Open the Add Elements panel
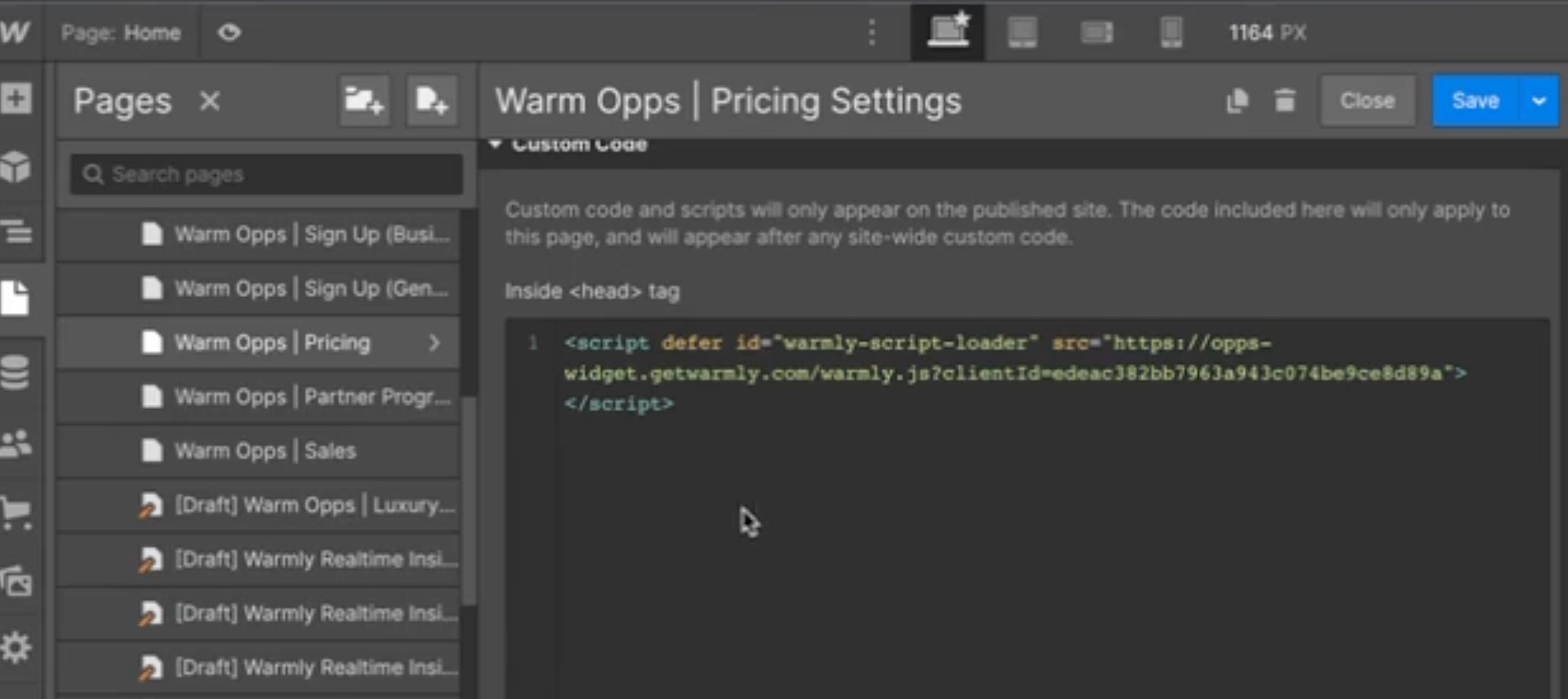The width and height of the screenshot is (1568, 699). tap(16, 98)
